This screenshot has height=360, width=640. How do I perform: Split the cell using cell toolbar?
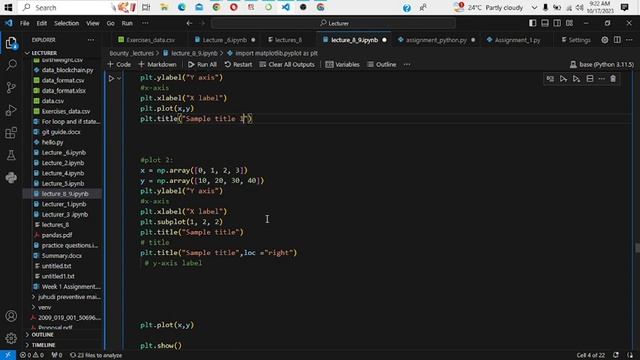pyautogui.click(x=590, y=79)
